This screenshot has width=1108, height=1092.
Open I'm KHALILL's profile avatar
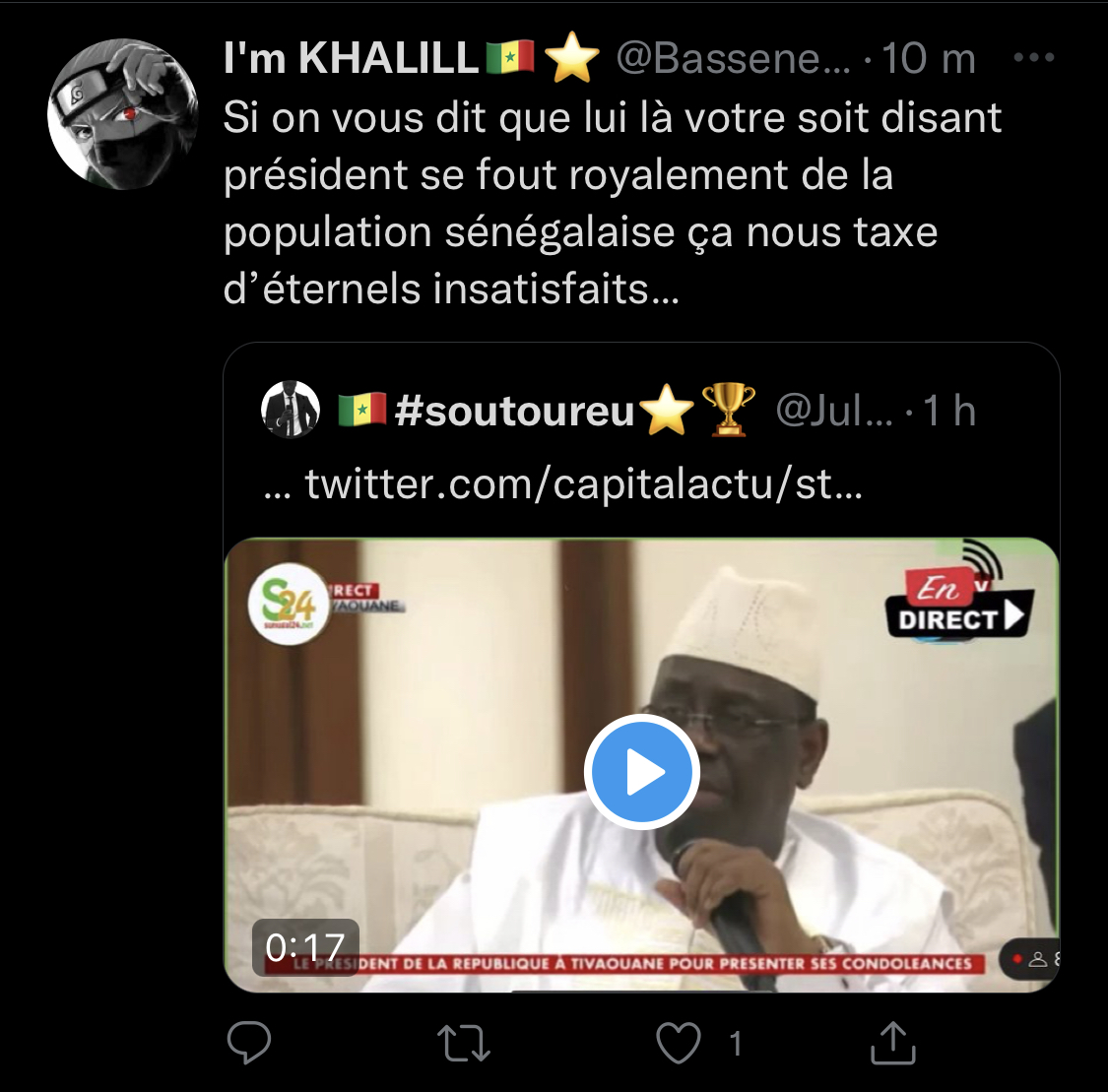pos(122,114)
